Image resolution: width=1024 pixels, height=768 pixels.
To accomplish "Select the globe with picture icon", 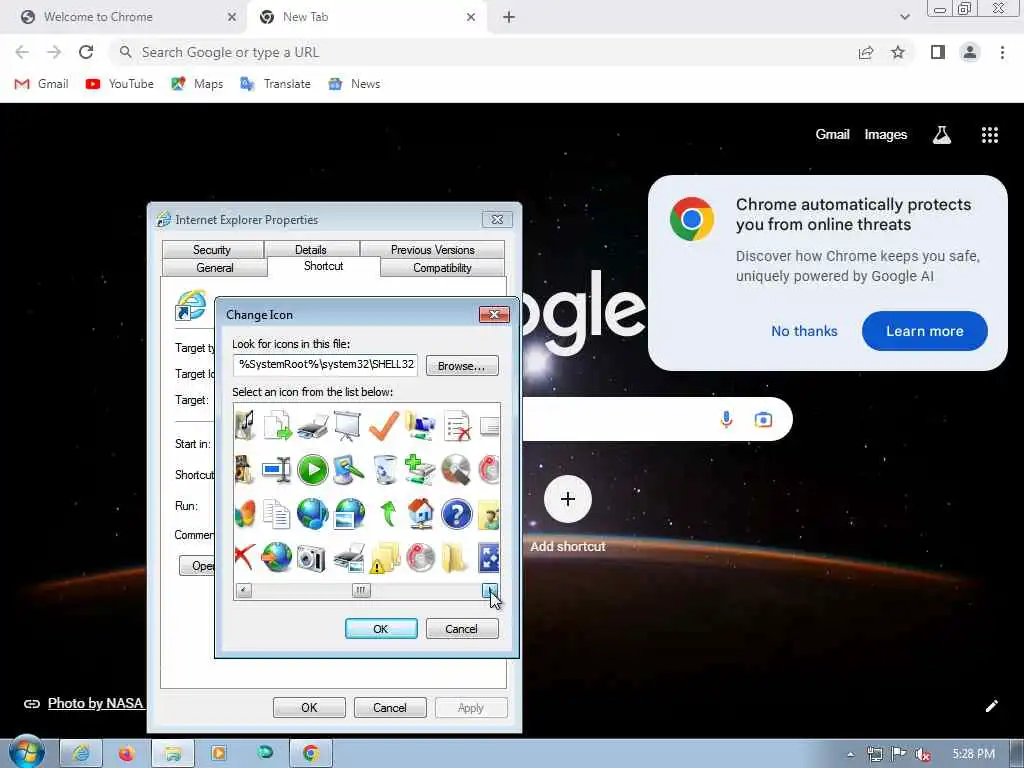I will (x=349, y=514).
